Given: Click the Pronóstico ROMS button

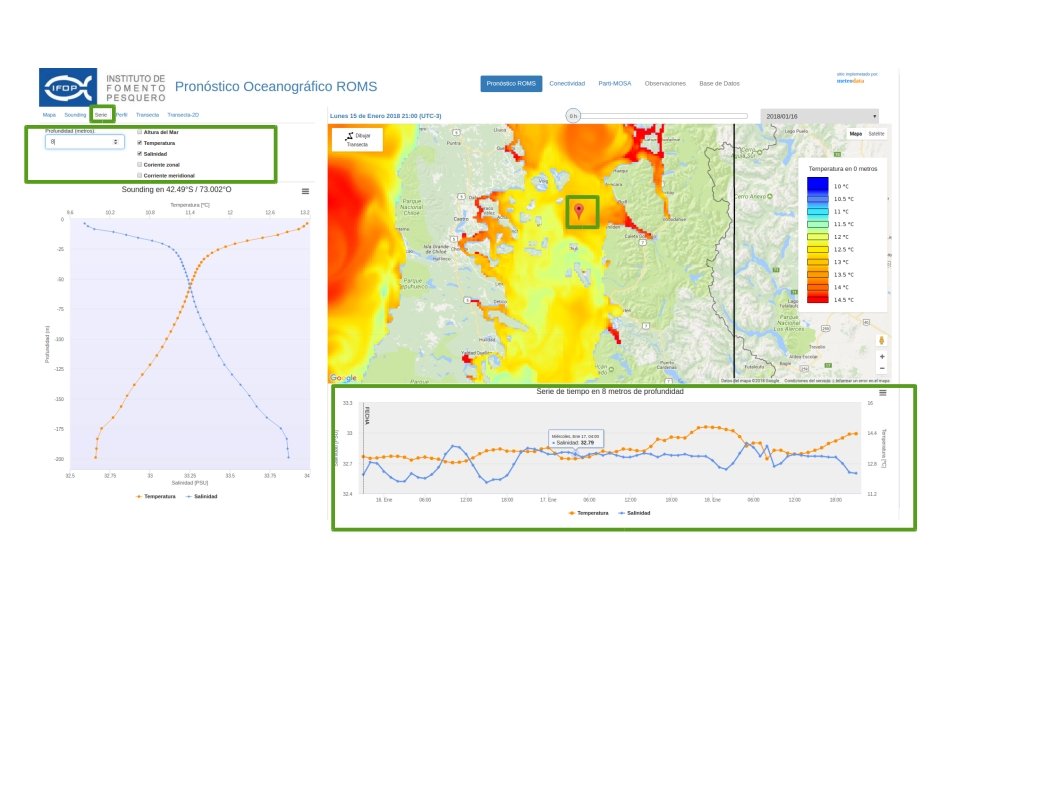Looking at the screenshot, I should click(x=511, y=84).
